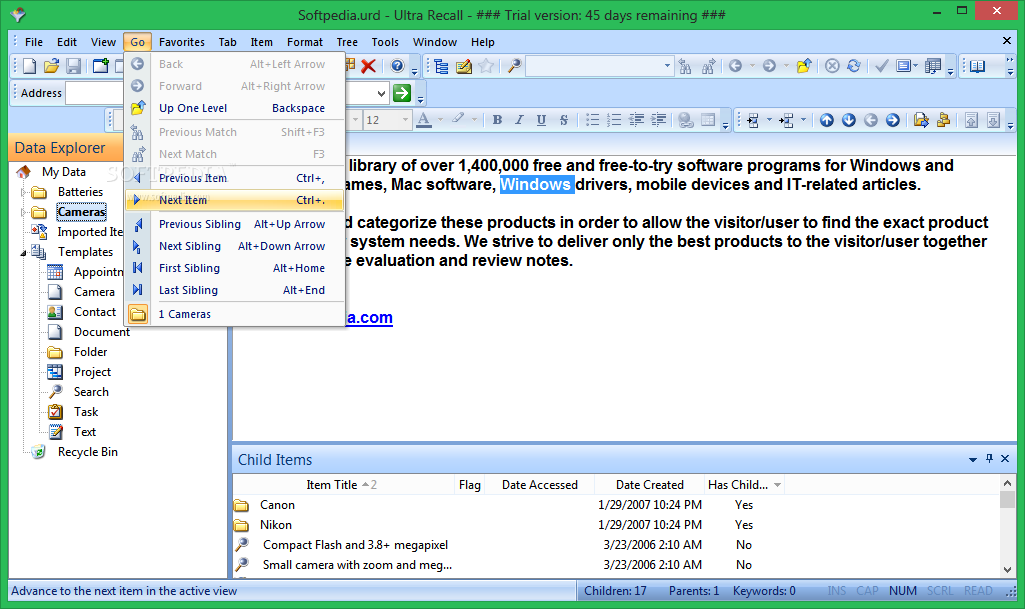Click the Date Accessed column header
This screenshot has width=1025, height=609.
539,485
